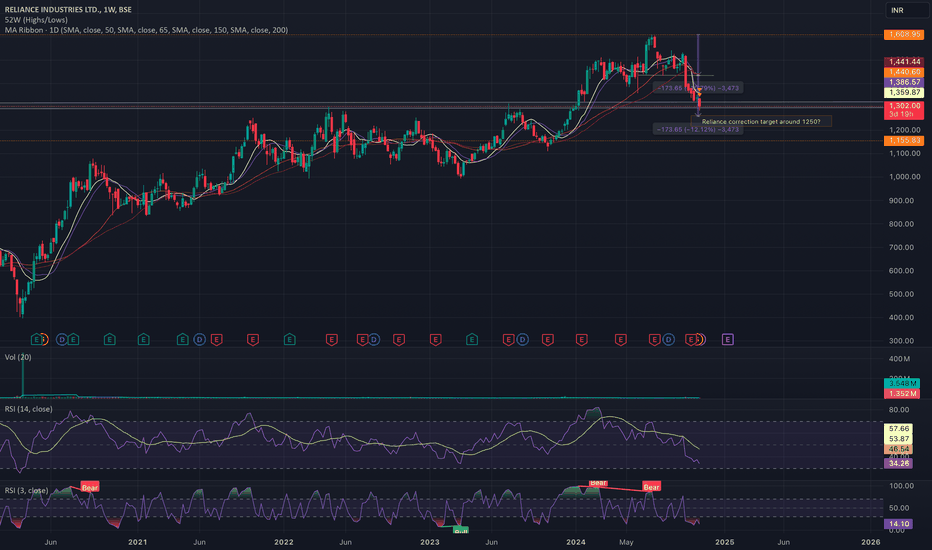Image resolution: width=932 pixels, height=550 pixels.
Task: Select the measurement label showing -12.12%
Action: tap(697, 129)
